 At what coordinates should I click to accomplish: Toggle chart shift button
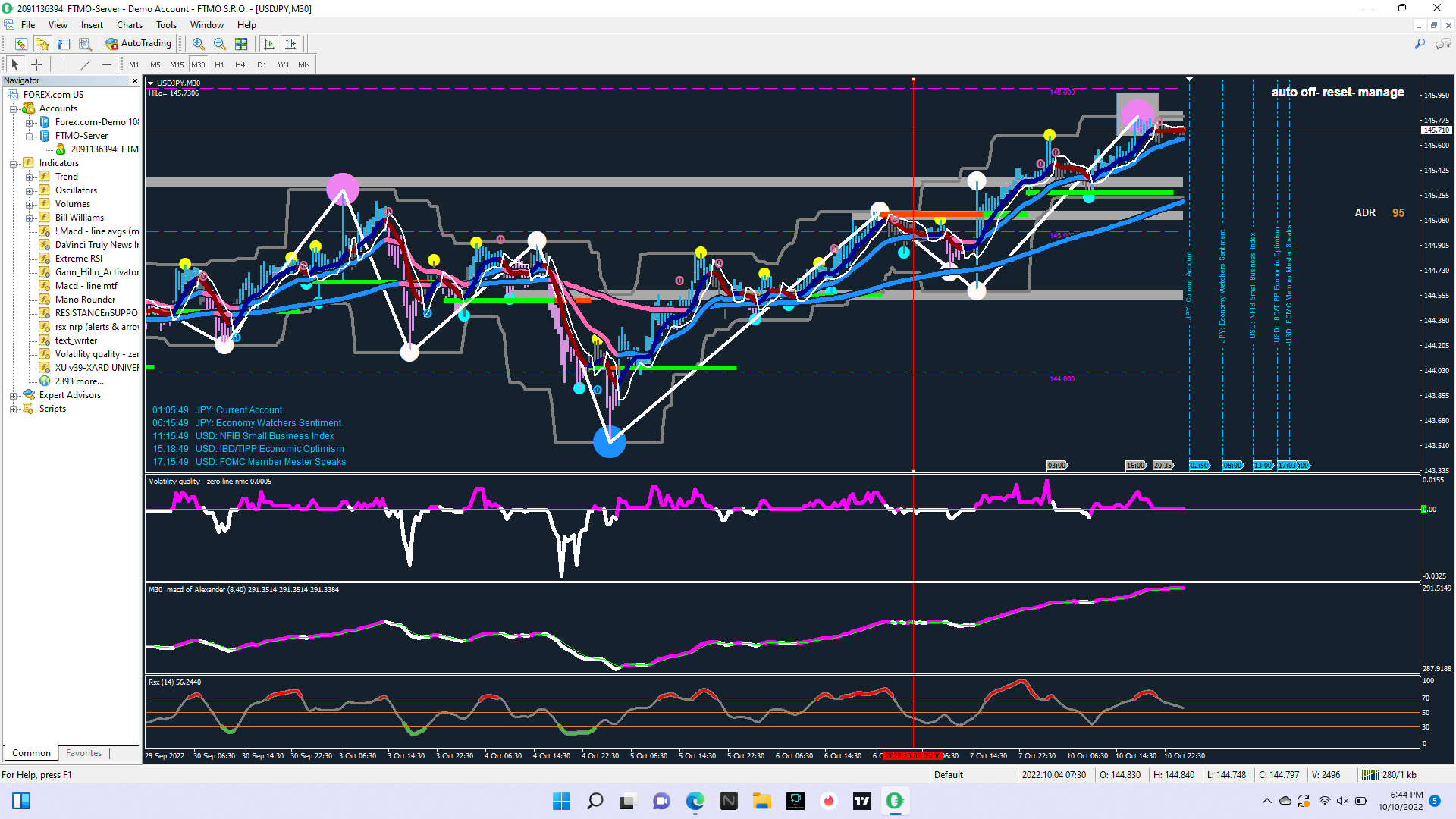pos(290,44)
